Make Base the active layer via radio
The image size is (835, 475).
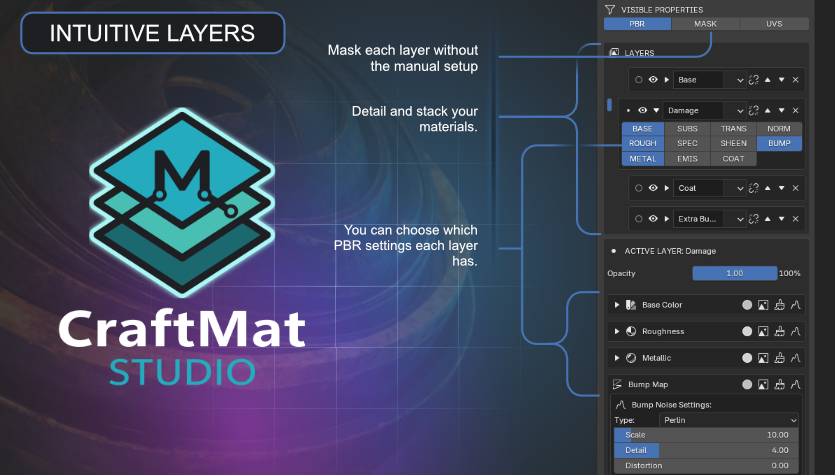638,80
